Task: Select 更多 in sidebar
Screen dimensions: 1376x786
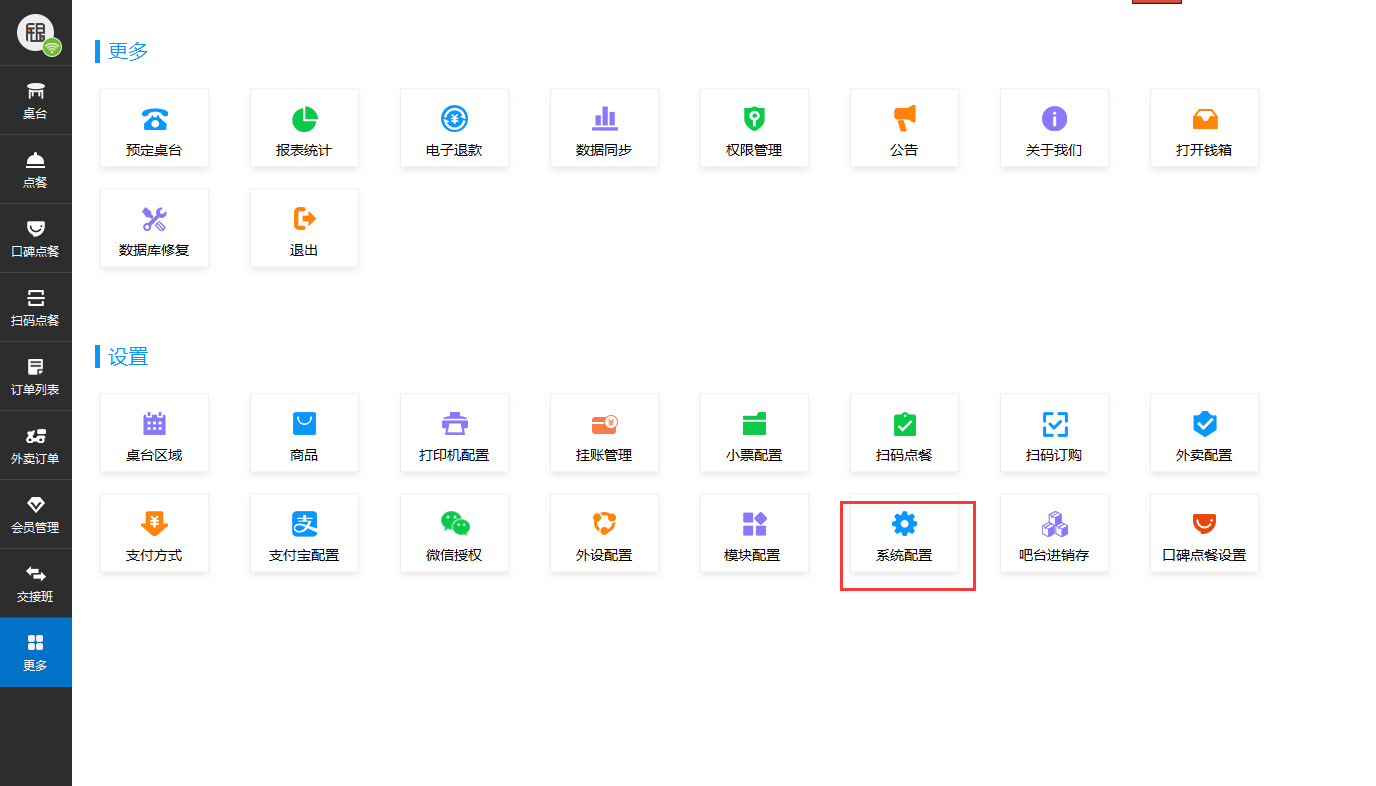Action: coord(36,652)
